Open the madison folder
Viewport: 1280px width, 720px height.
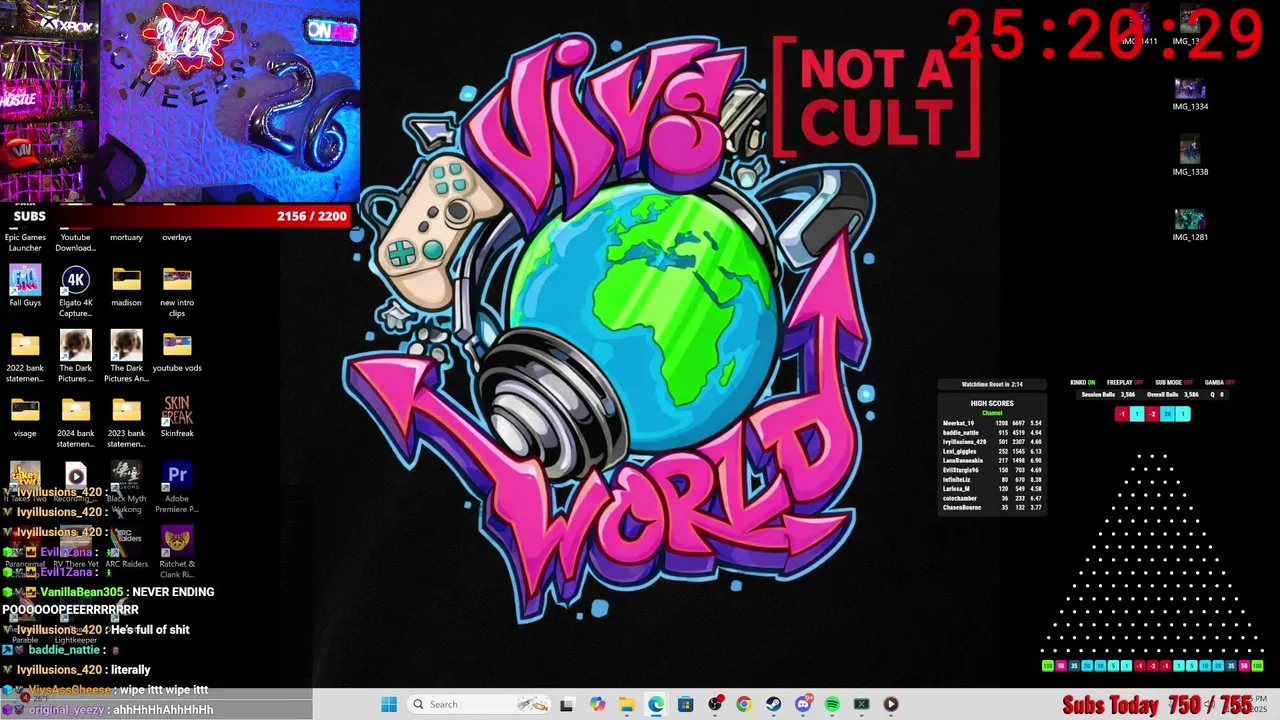[x=126, y=285]
